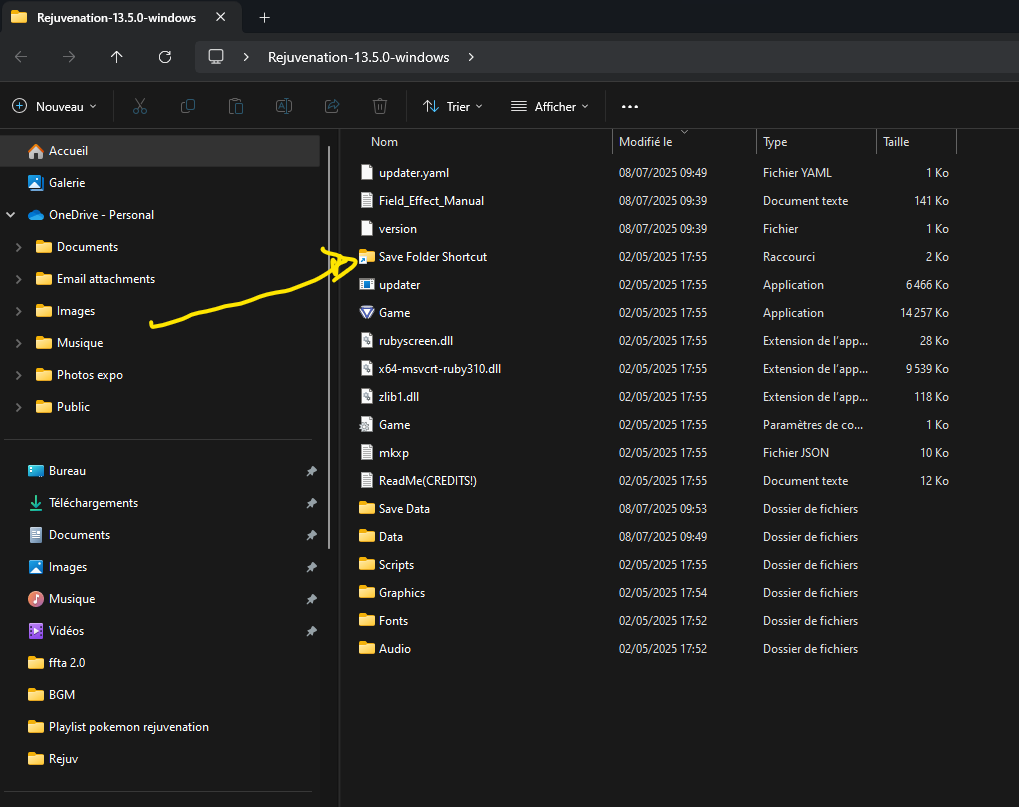Viewport: 1019px width, 807px height.
Task: Select the ReadMe(CREDITS!) document
Action: pos(428,481)
